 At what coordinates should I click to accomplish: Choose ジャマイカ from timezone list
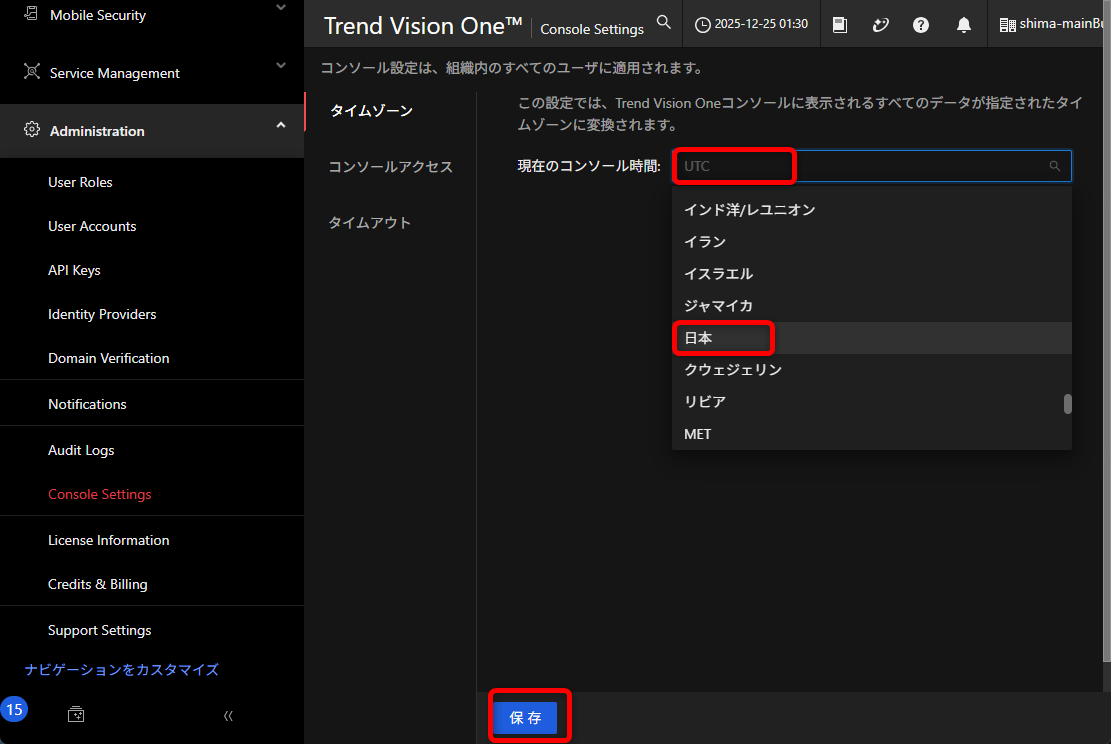(872, 305)
